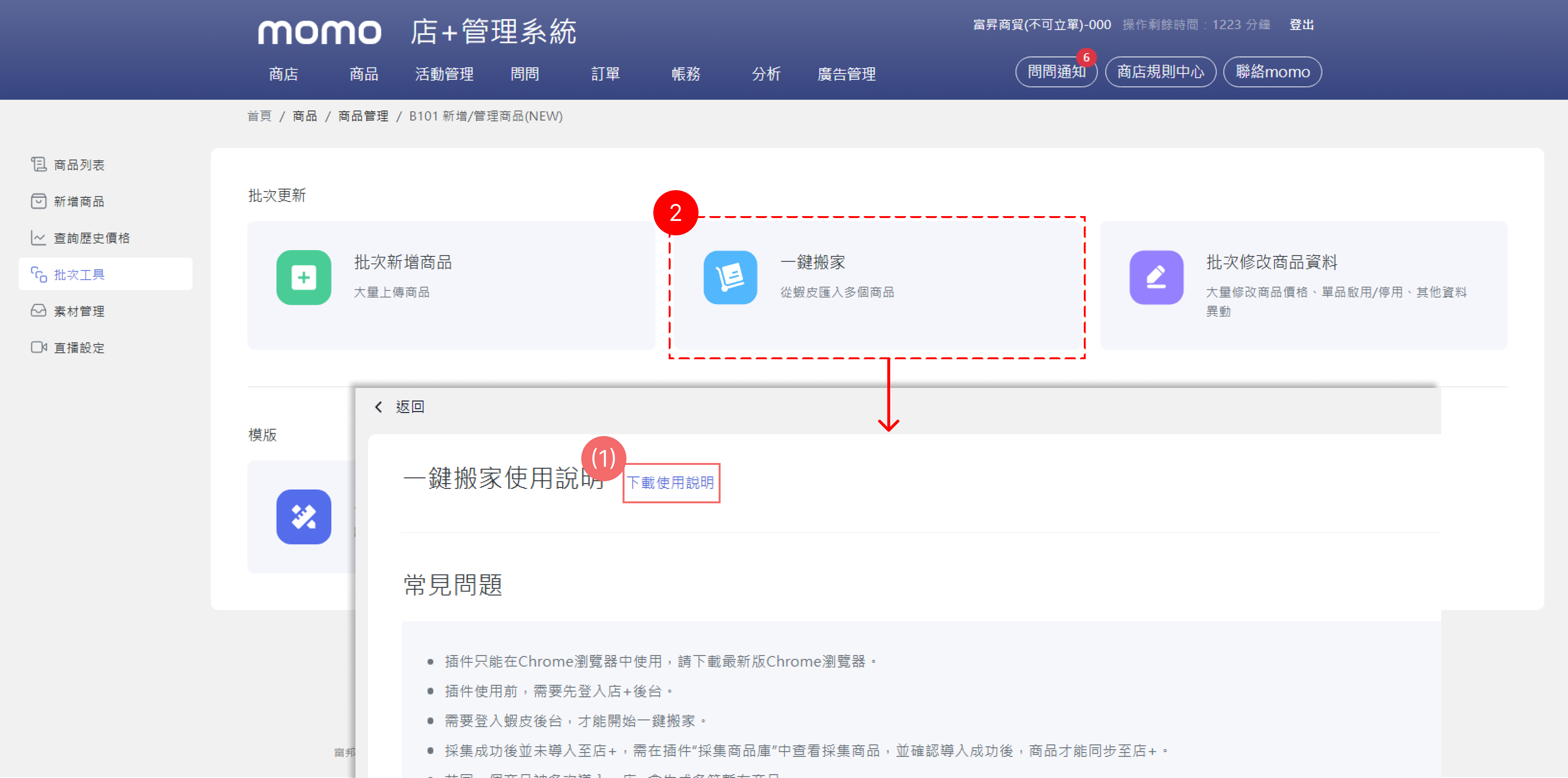Click the 店+管理系統 title
Screen dimensions: 1568x778
[x=494, y=31]
